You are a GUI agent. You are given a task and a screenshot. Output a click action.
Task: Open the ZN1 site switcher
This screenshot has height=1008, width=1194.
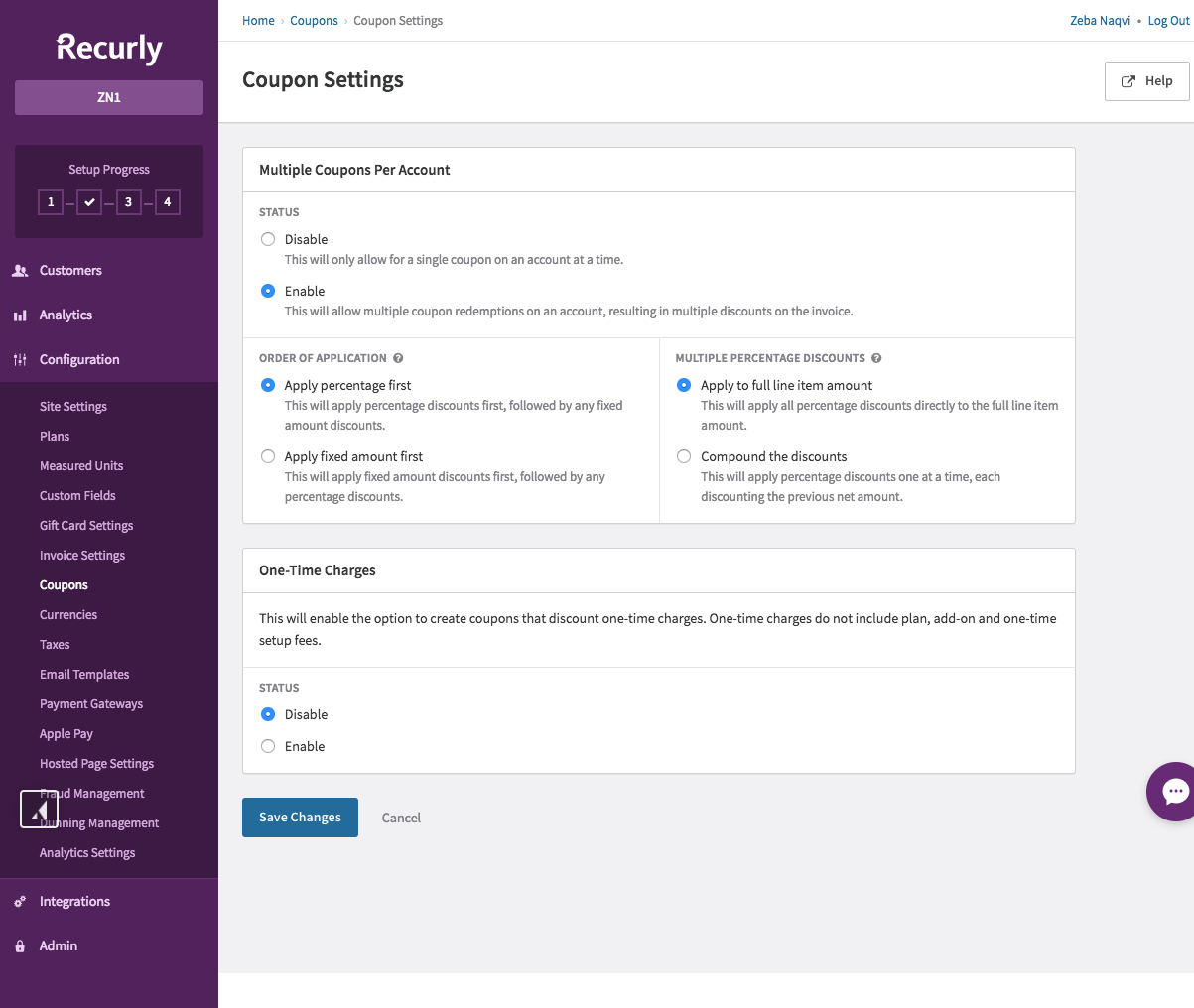click(109, 97)
